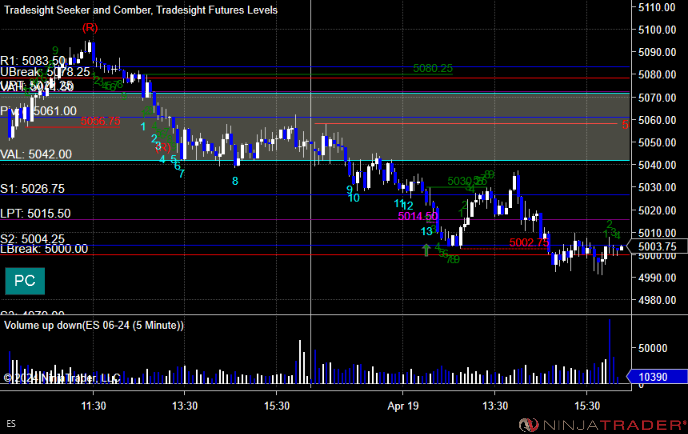
Task: Click the S1: 5026.75 level label
Action: coord(32,189)
